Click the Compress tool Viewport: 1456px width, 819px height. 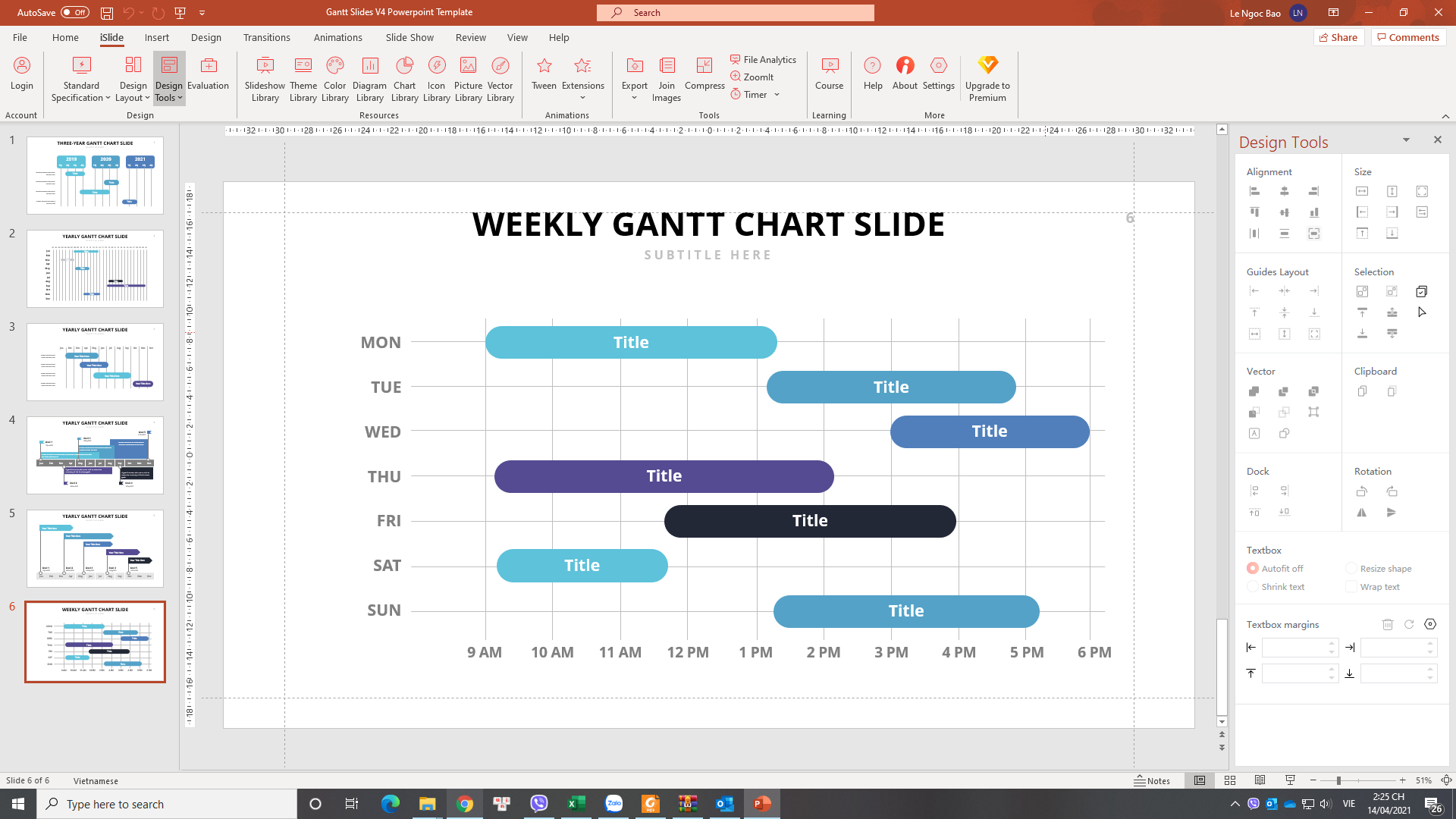(704, 74)
